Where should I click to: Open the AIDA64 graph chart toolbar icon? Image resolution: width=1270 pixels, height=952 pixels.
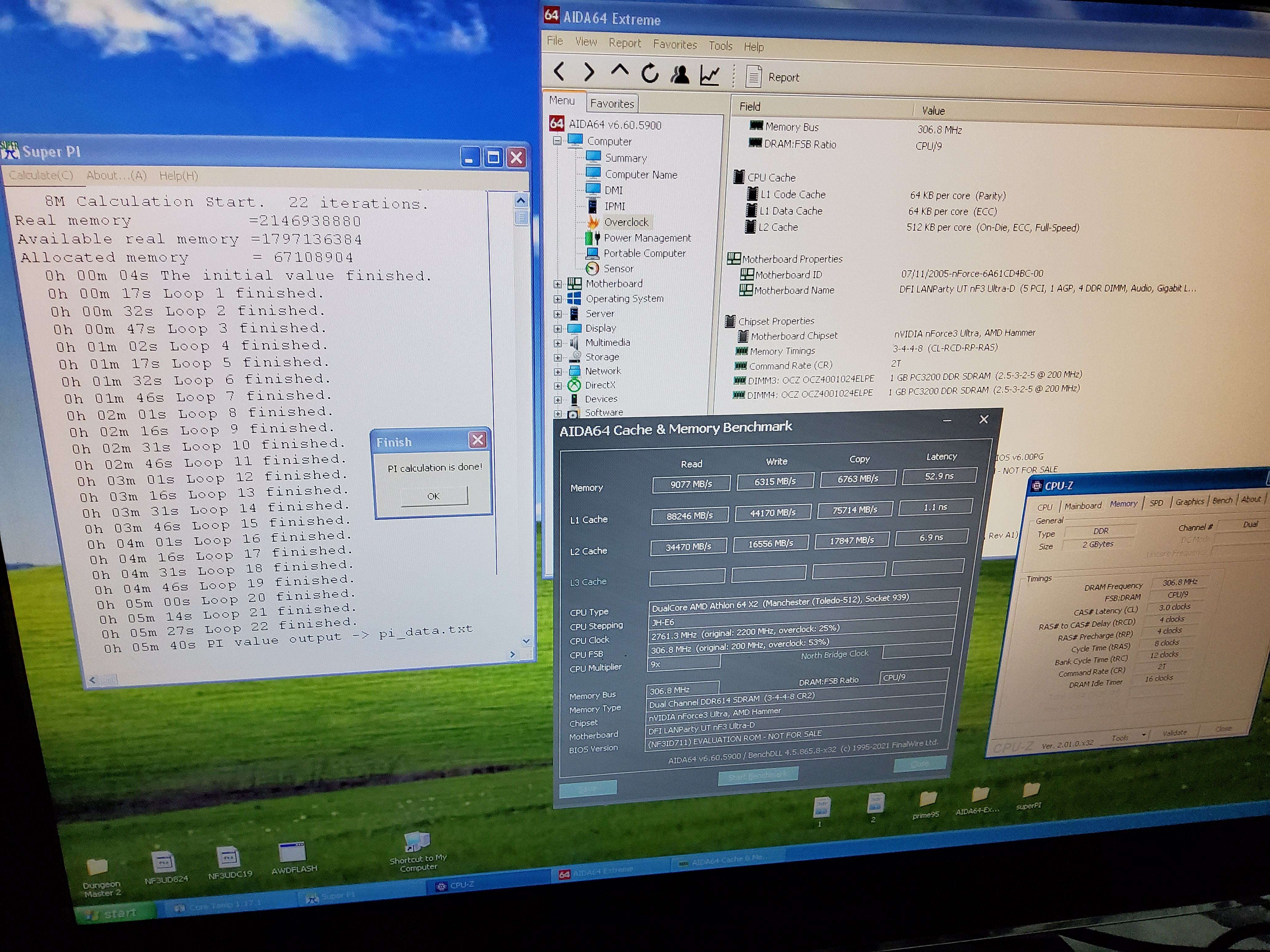pos(710,75)
